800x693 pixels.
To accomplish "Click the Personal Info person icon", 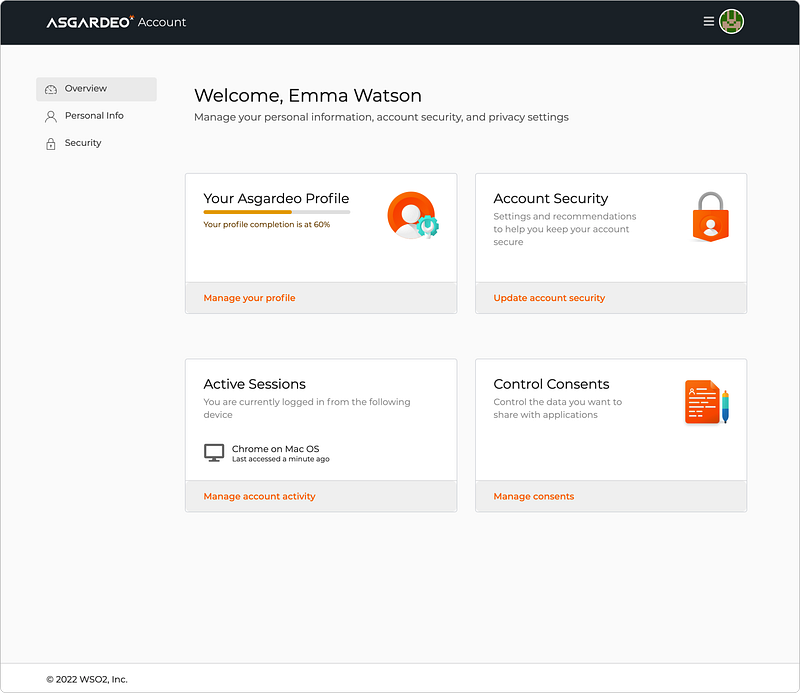I will coord(51,116).
